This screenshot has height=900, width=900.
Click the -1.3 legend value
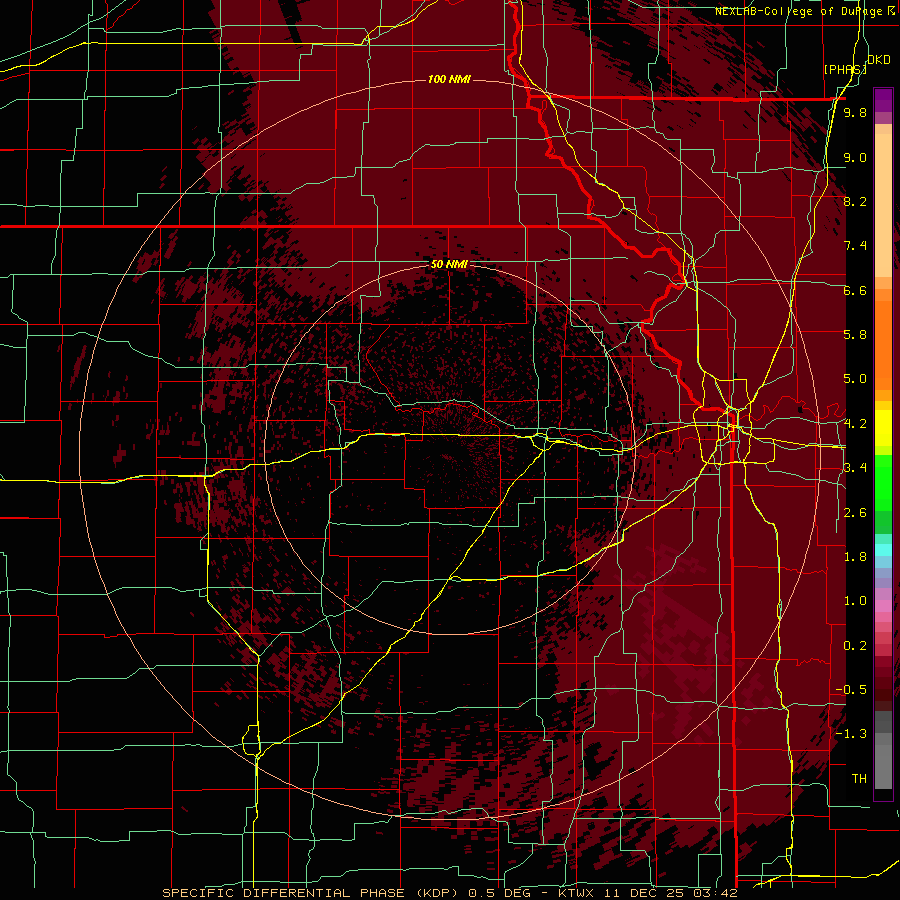pyautogui.click(x=851, y=734)
